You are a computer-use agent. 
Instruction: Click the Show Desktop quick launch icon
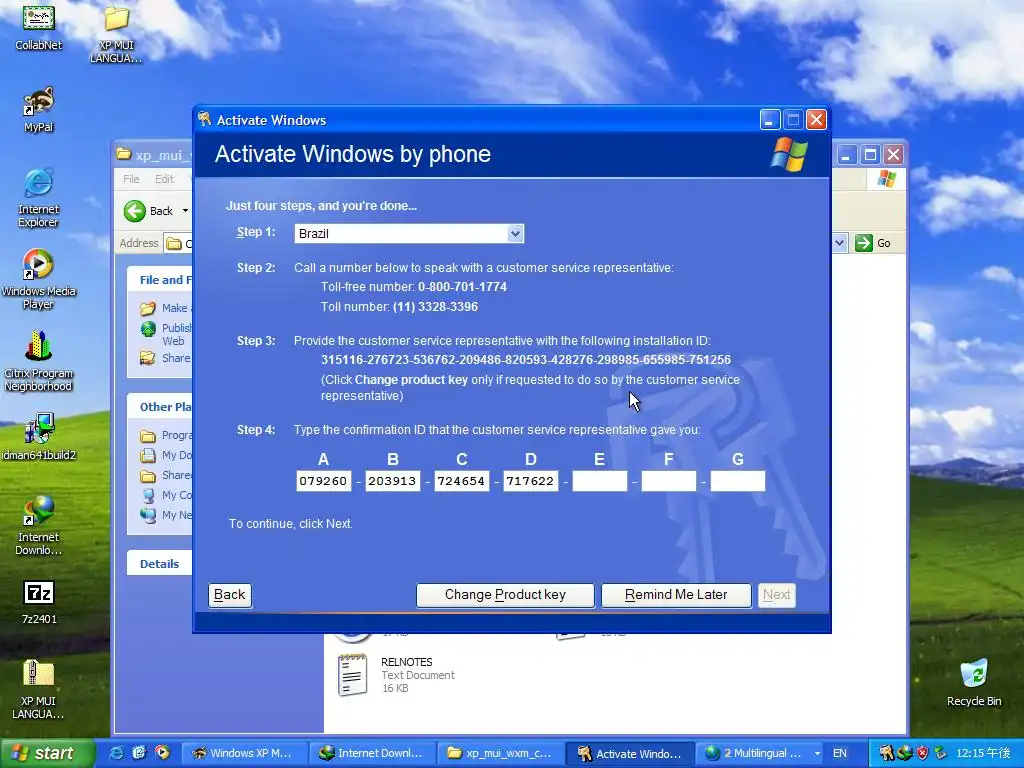pyautogui.click(x=139, y=753)
